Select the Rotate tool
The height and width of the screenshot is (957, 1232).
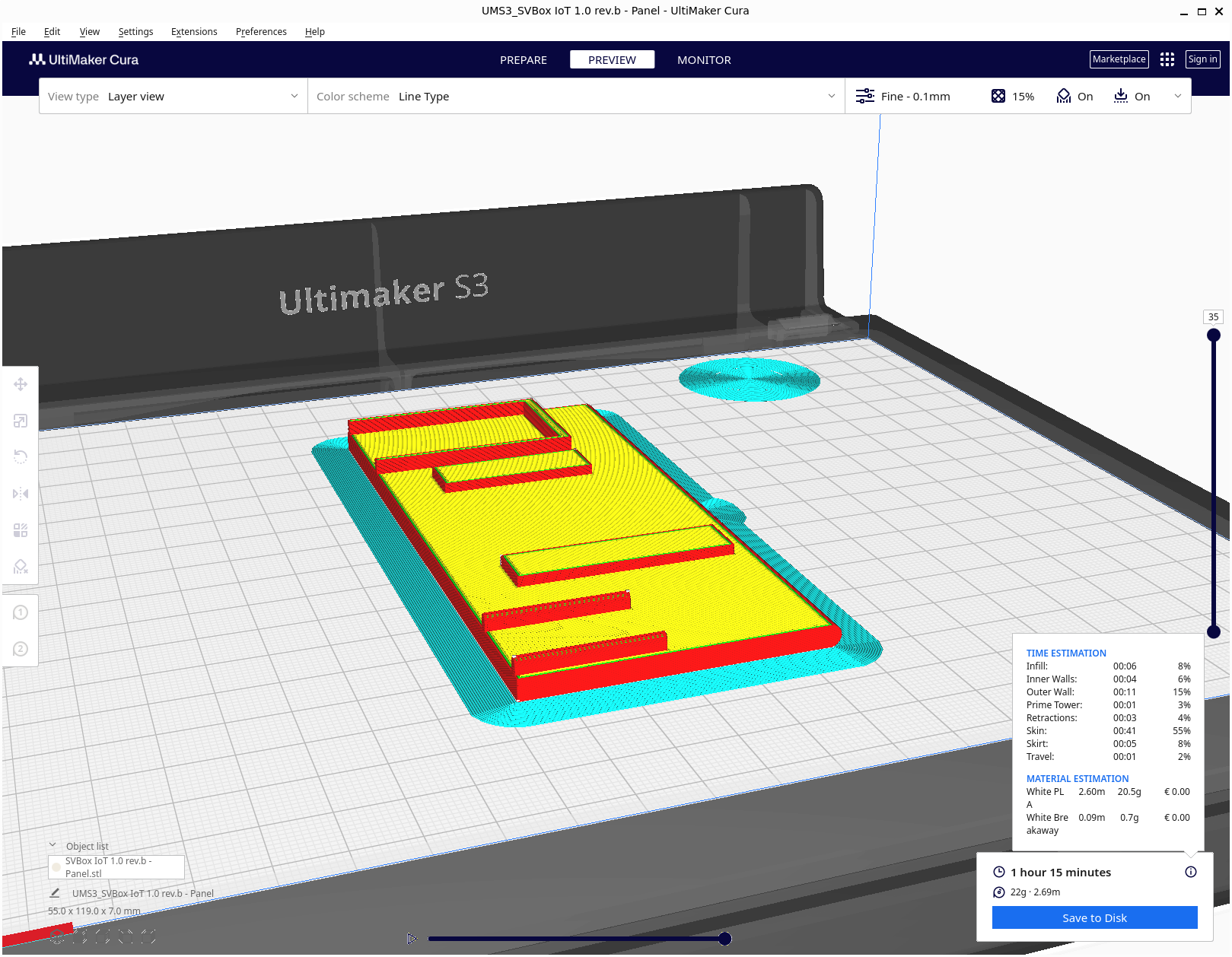point(21,457)
